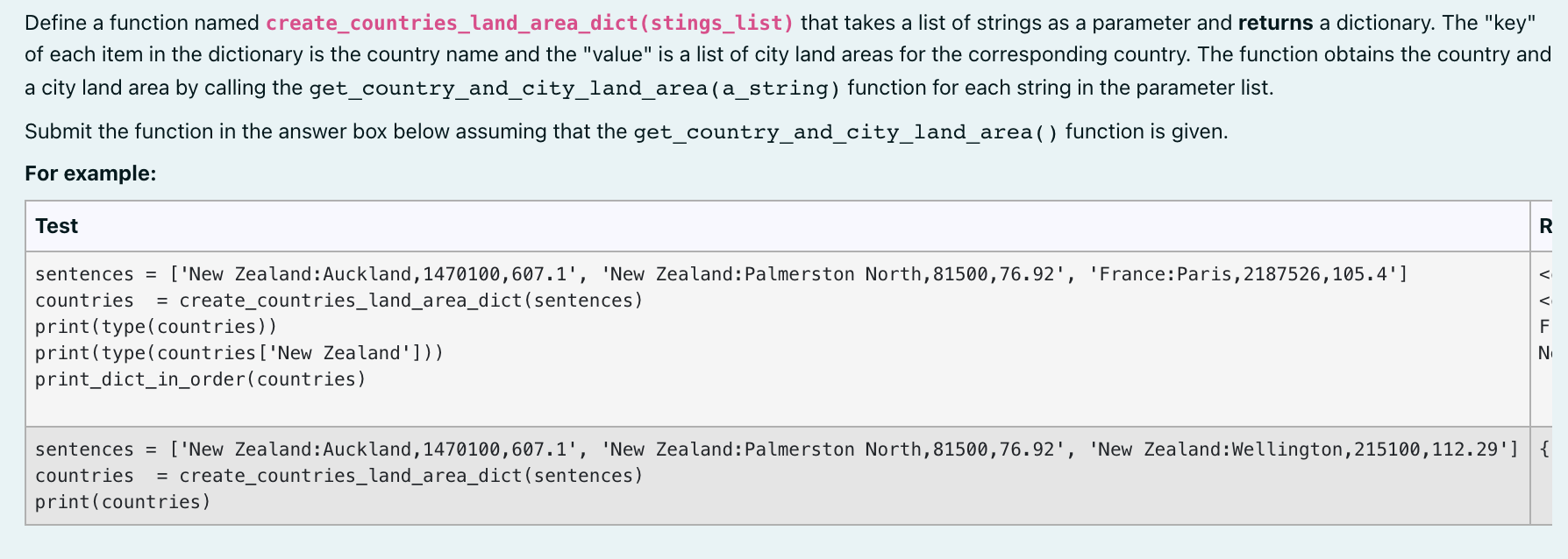The width and height of the screenshot is (1568, 559).
Task: Click the bold word "returns"
Action: [1275, 23]
